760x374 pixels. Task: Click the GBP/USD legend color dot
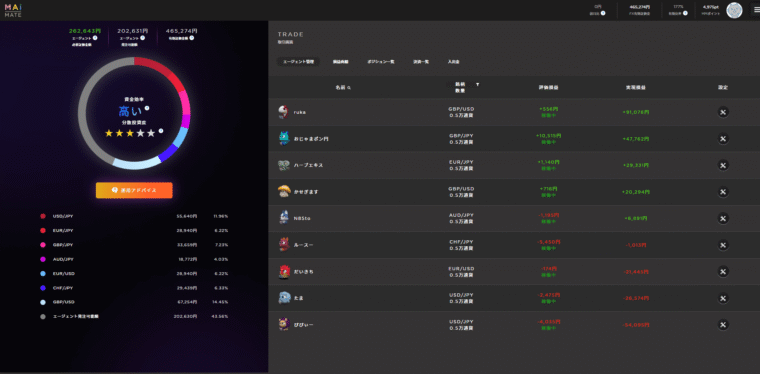click(43, 302)
